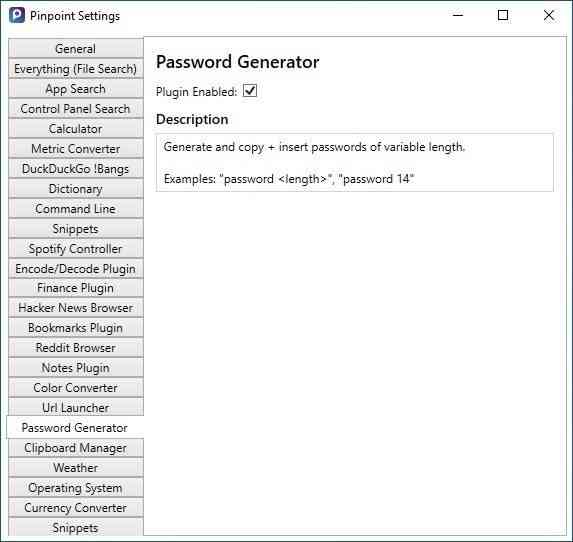Minimize the Pinpoint Settings window

point(458,15)
